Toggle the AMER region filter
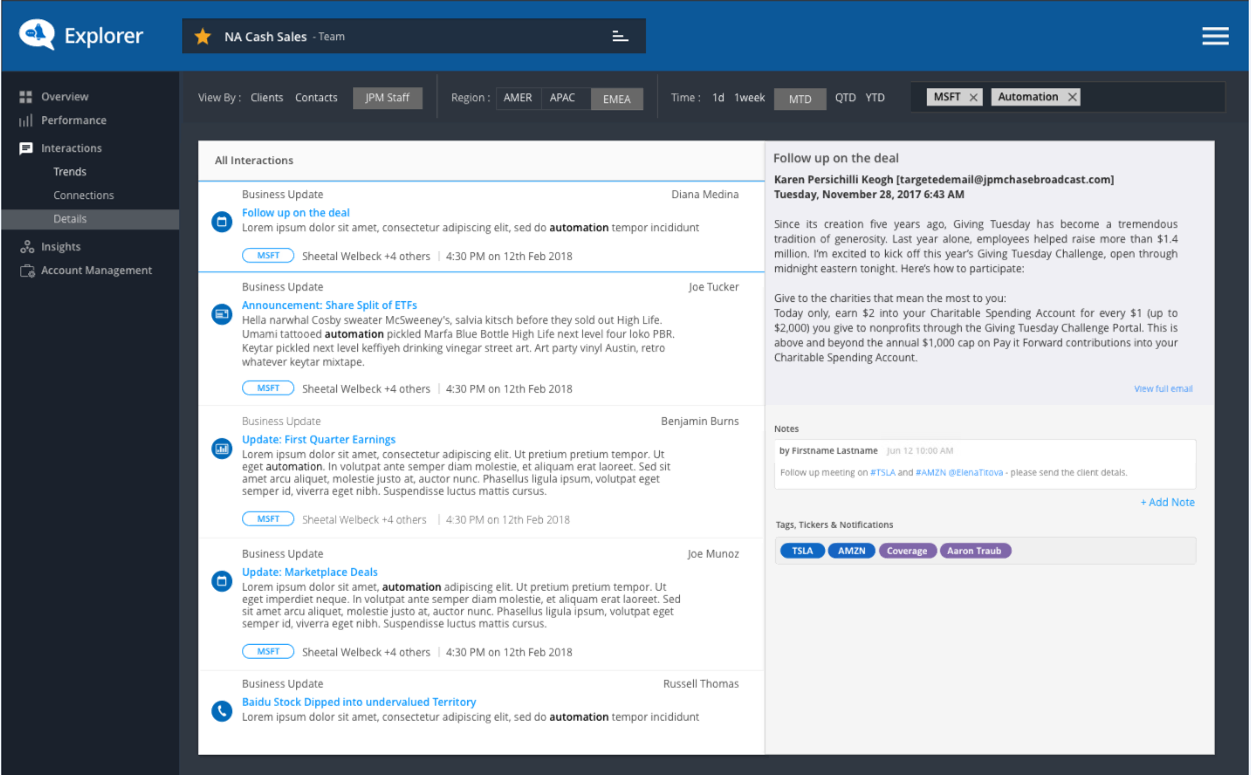 (x=518, y=98)
